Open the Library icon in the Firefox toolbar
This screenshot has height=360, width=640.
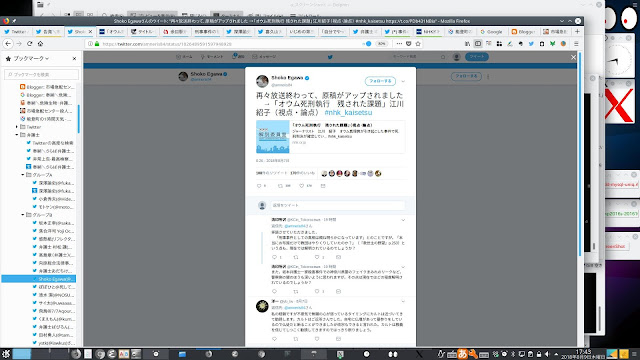(x=467, y=44)
